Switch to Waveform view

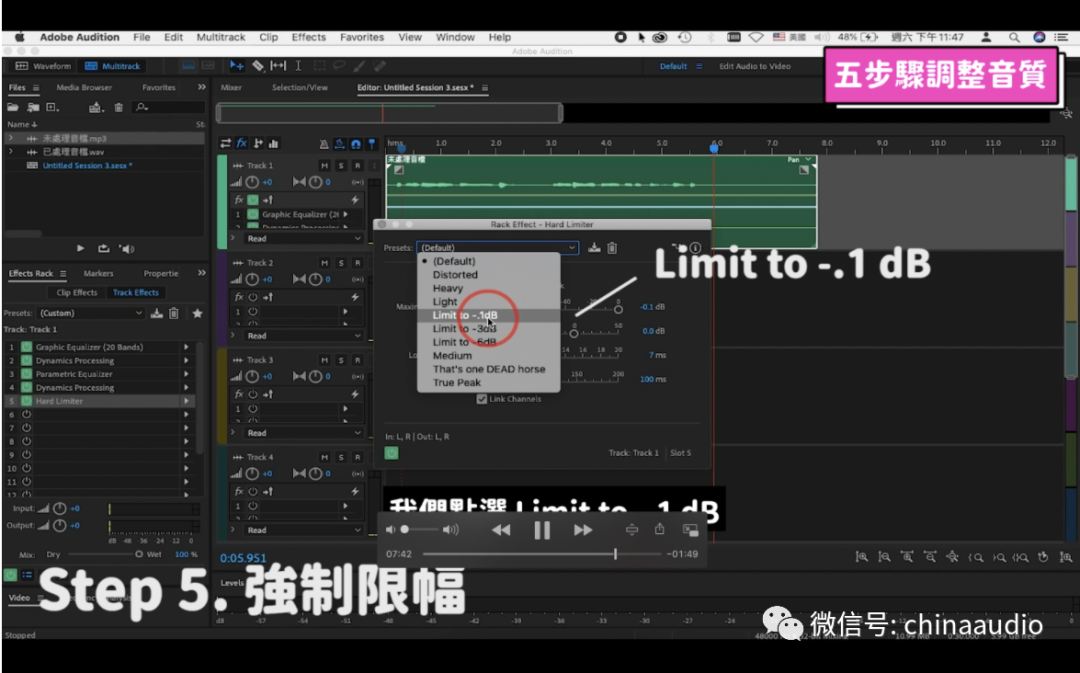click(43, 66)
